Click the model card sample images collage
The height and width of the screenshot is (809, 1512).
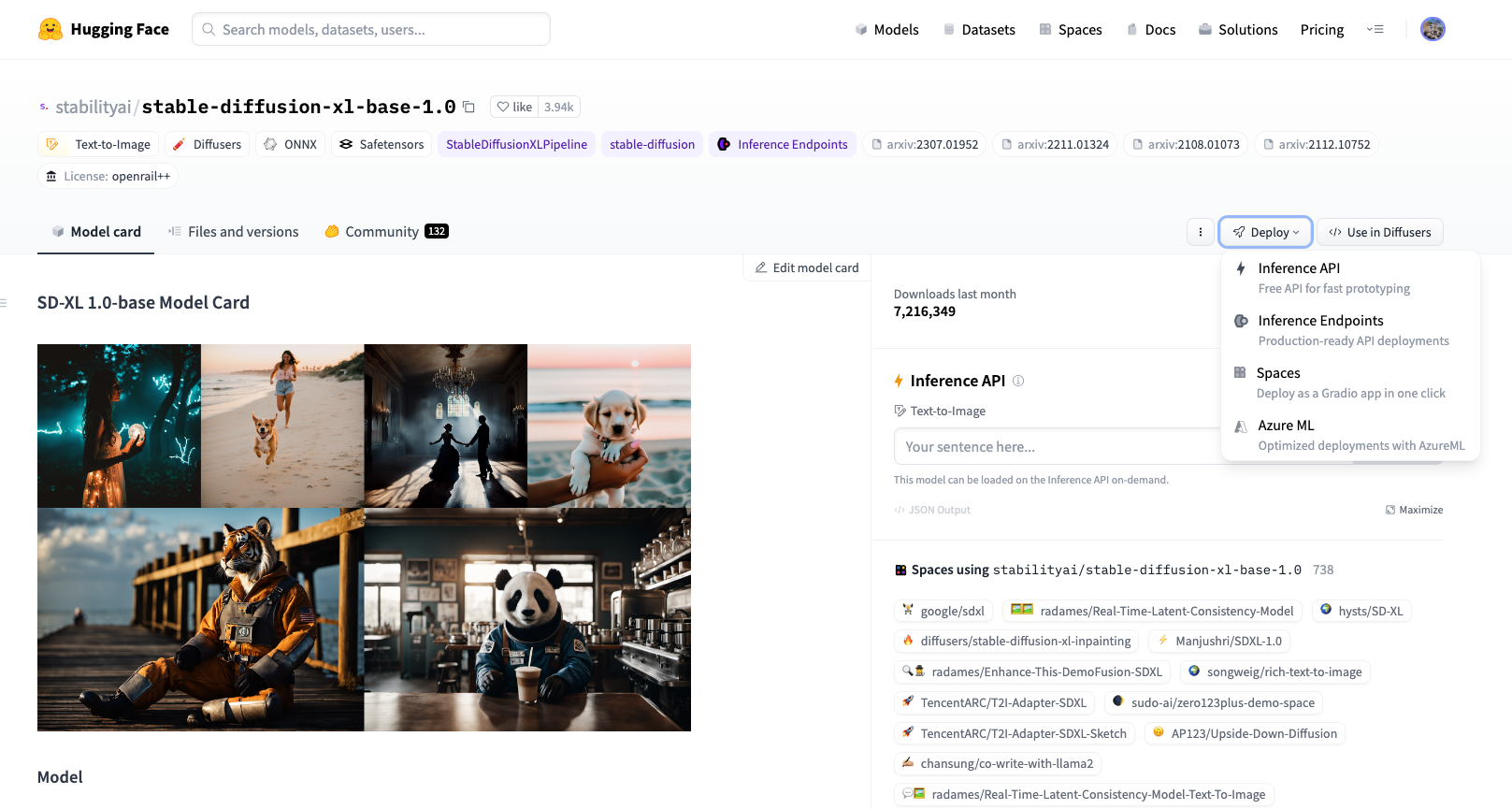[x=364, y=538]
